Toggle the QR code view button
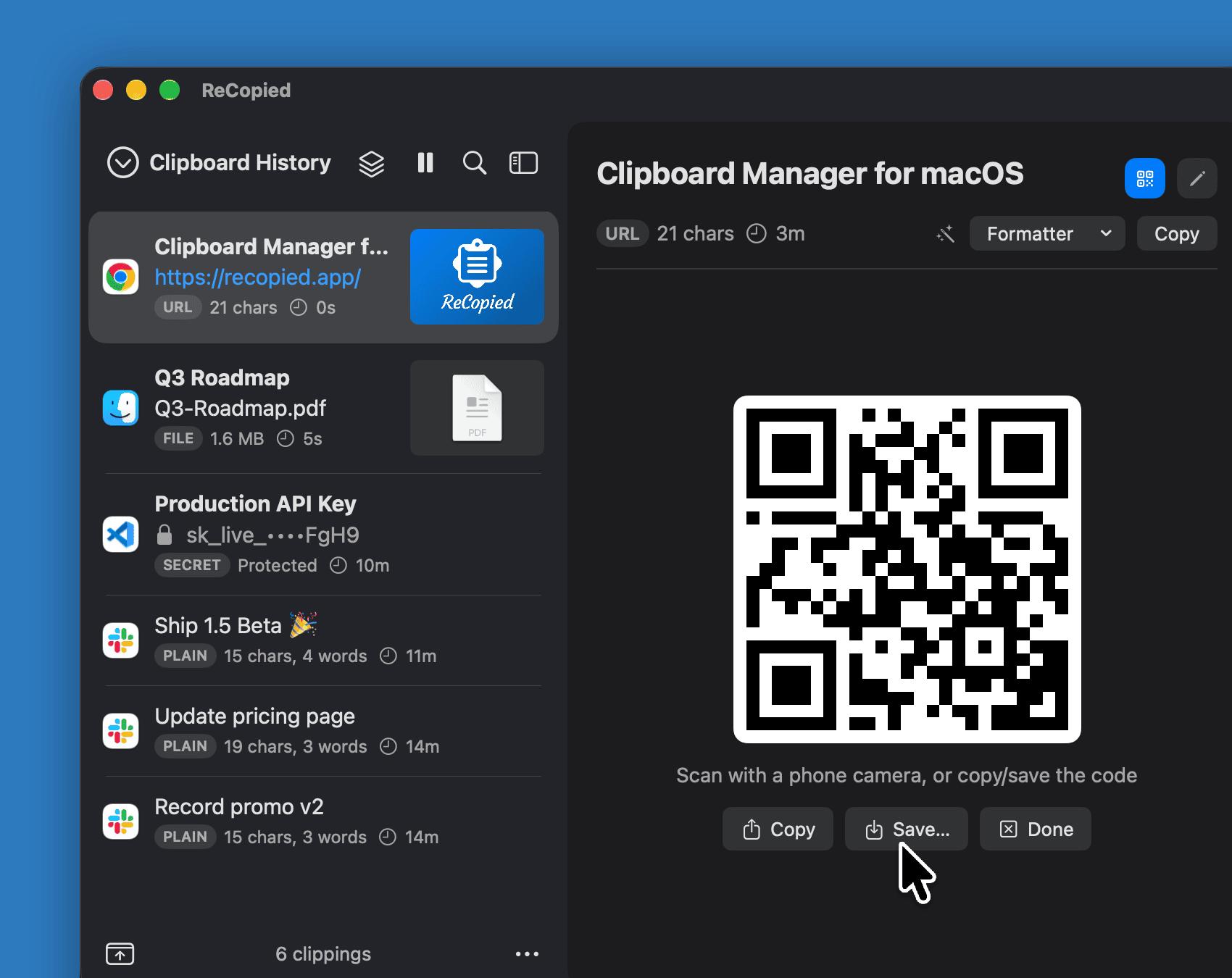This screenshot has height=978, width=1232. 1145,178
